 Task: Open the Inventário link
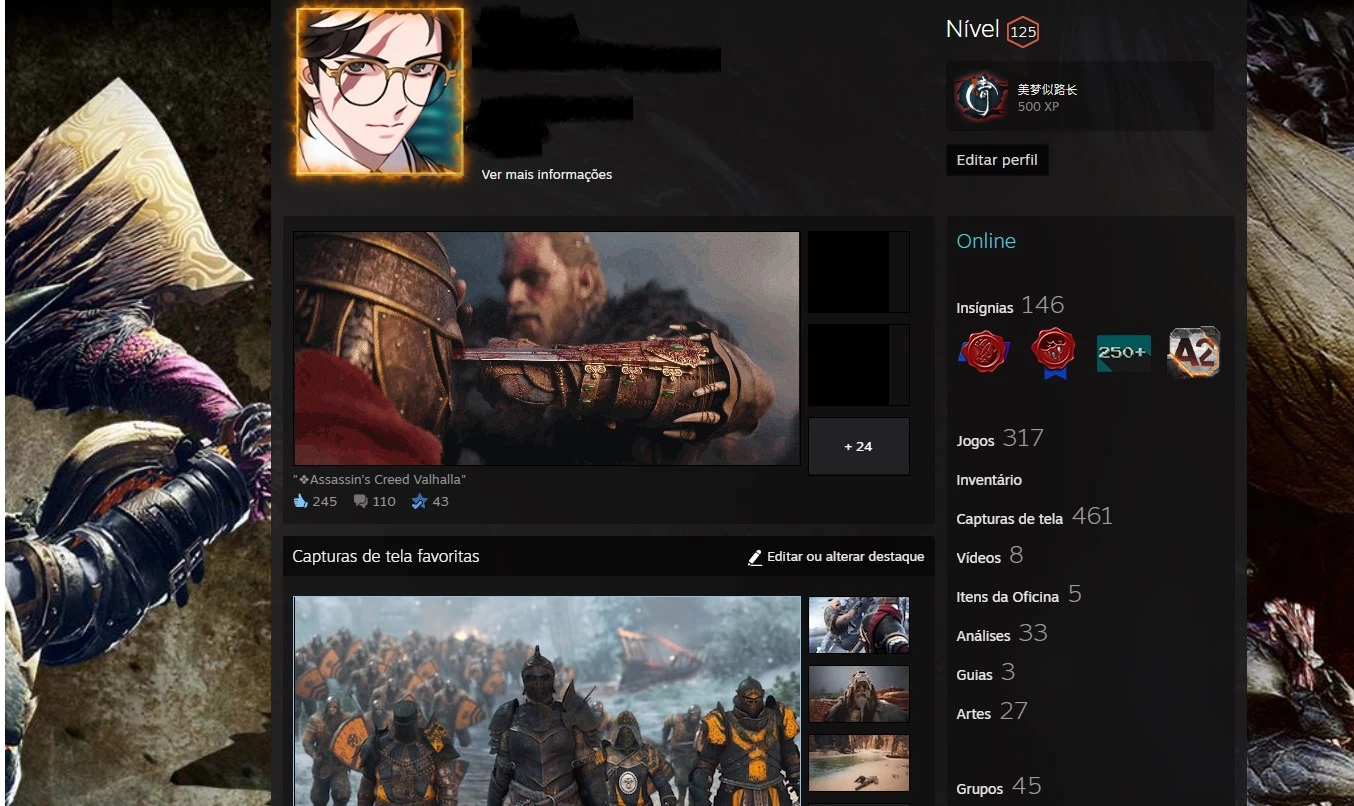pos(989,480)
